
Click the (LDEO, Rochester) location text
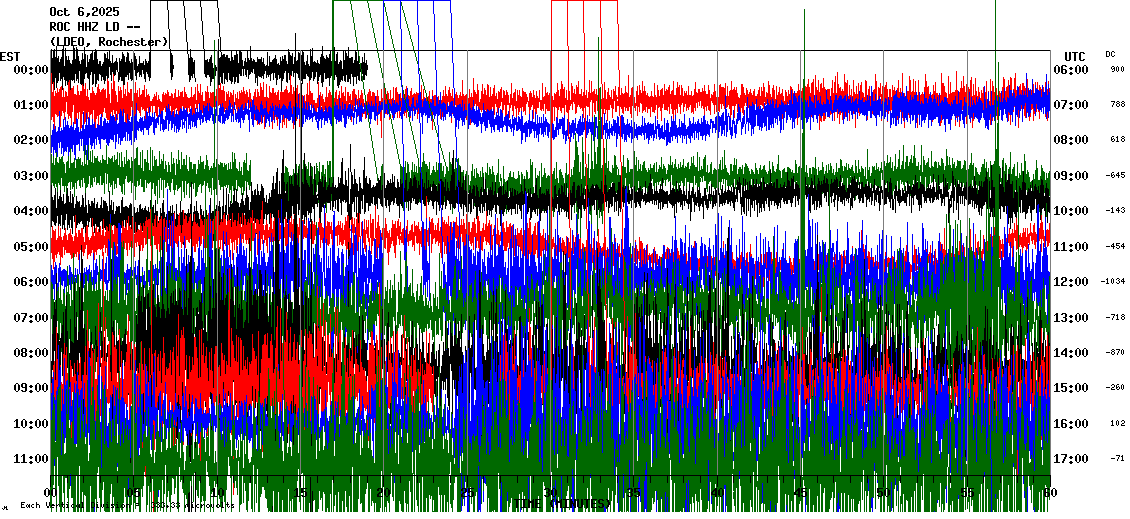click(x=109, y=41)
